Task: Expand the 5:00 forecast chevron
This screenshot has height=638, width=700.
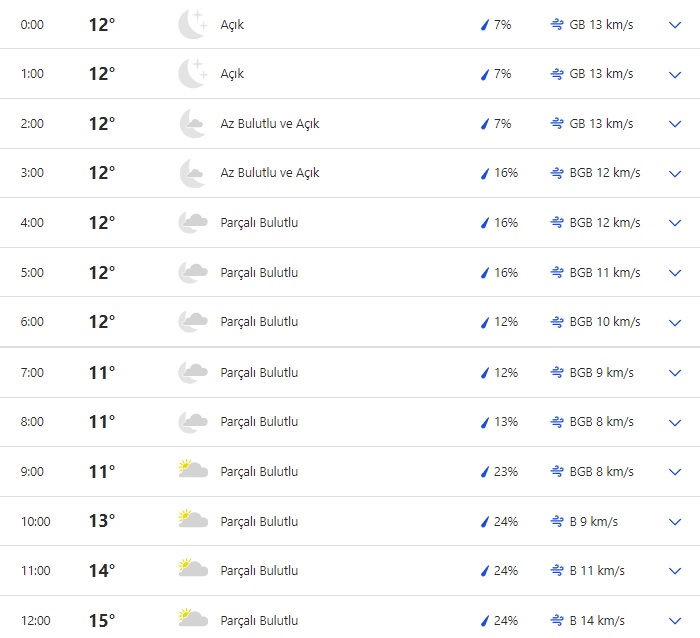Action: click(x=674, y=272)
